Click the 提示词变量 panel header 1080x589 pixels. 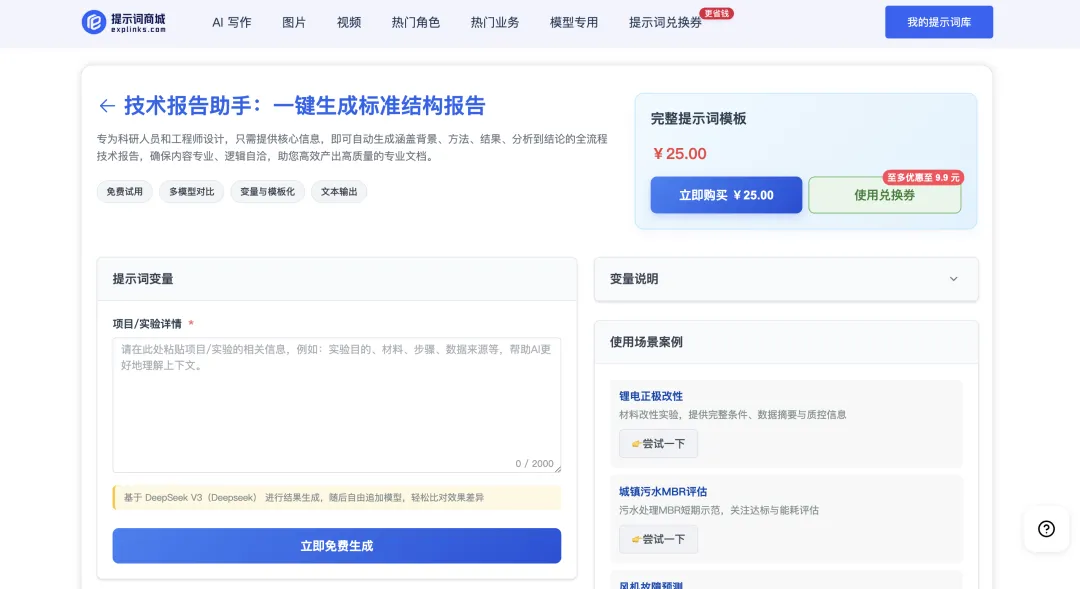click(x=337, y=279)
